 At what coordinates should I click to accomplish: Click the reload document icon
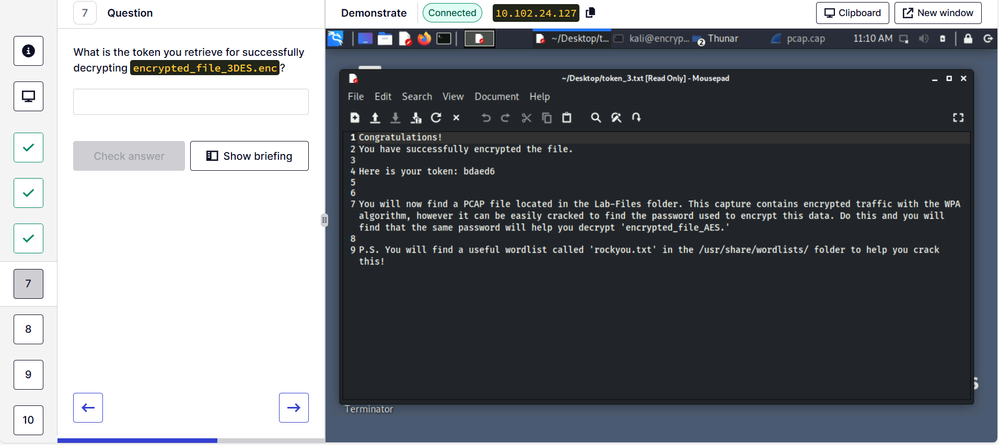(436, 118)
